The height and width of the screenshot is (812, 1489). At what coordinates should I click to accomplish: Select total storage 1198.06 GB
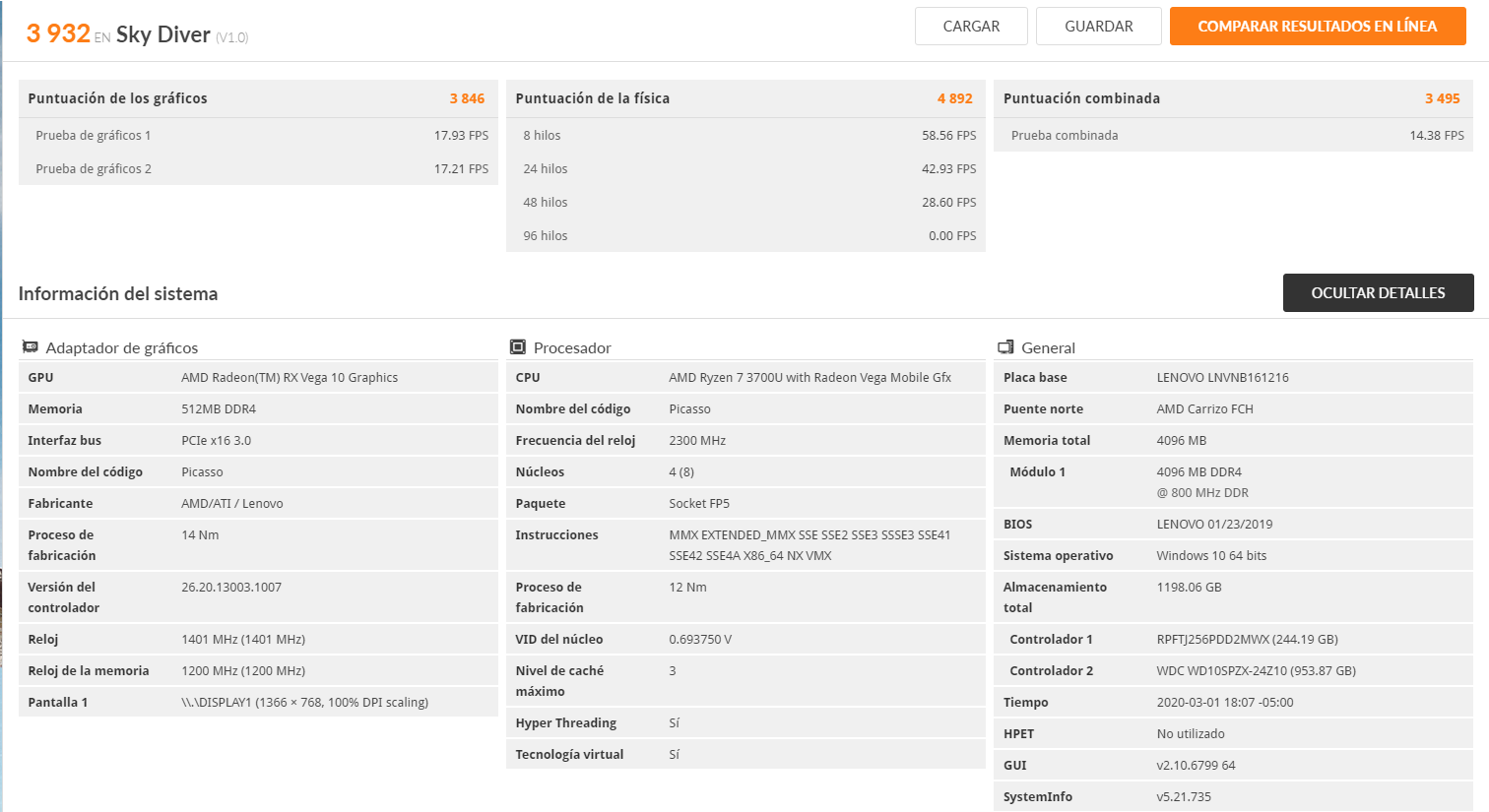pyautogui.click(x=1189, y=588)
